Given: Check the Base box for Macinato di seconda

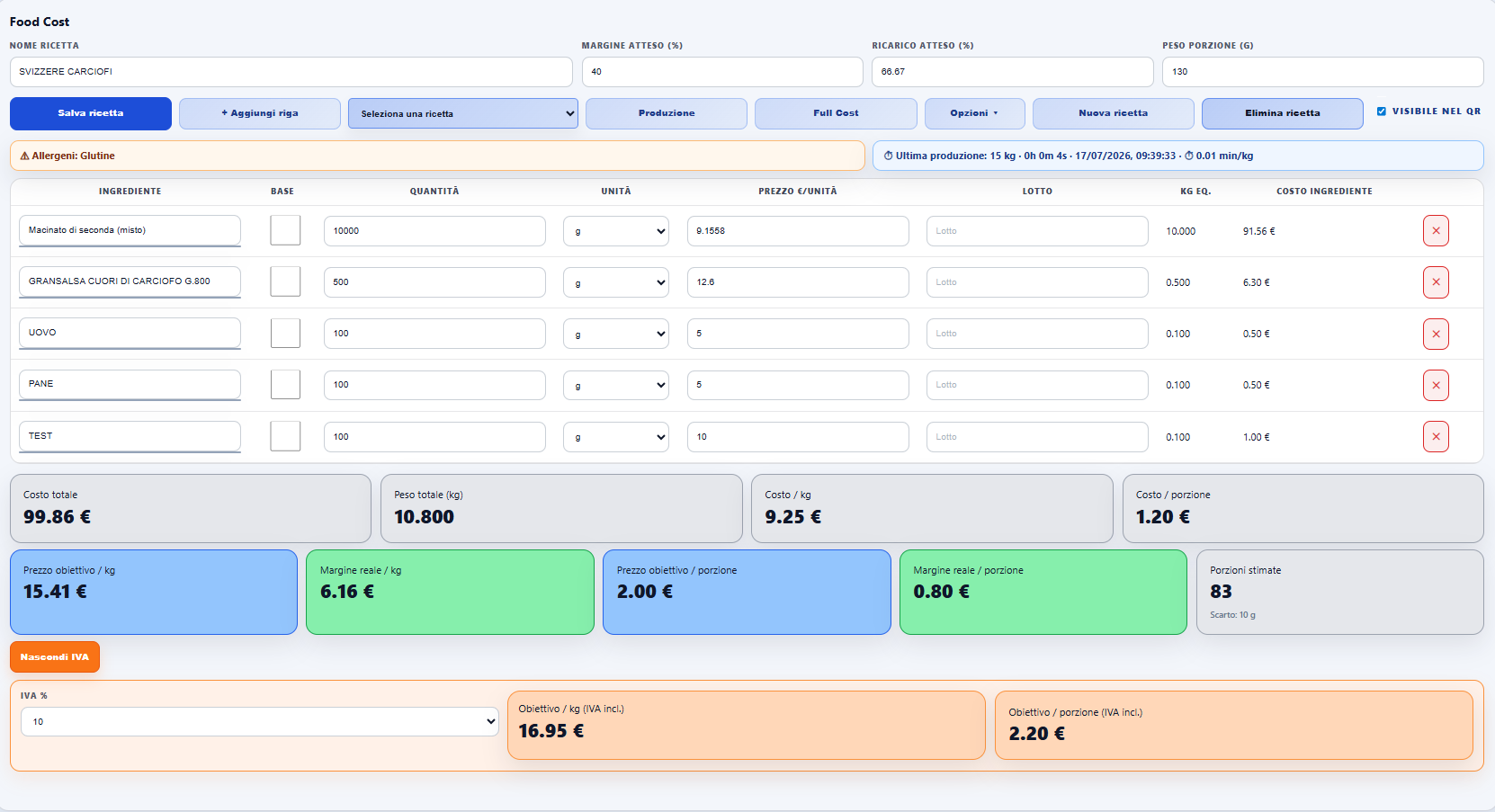Looking at the screenshot, I should tap(285, 230).
